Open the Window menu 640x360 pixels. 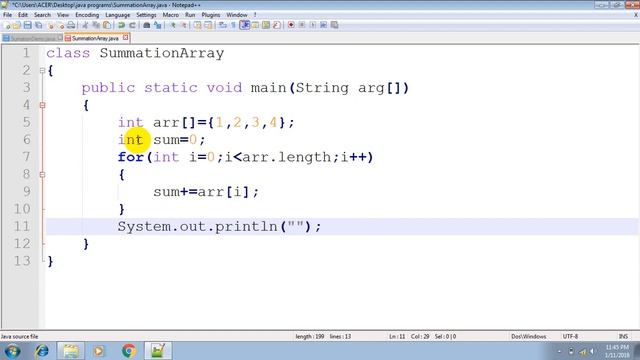click(x=237, y=15)
